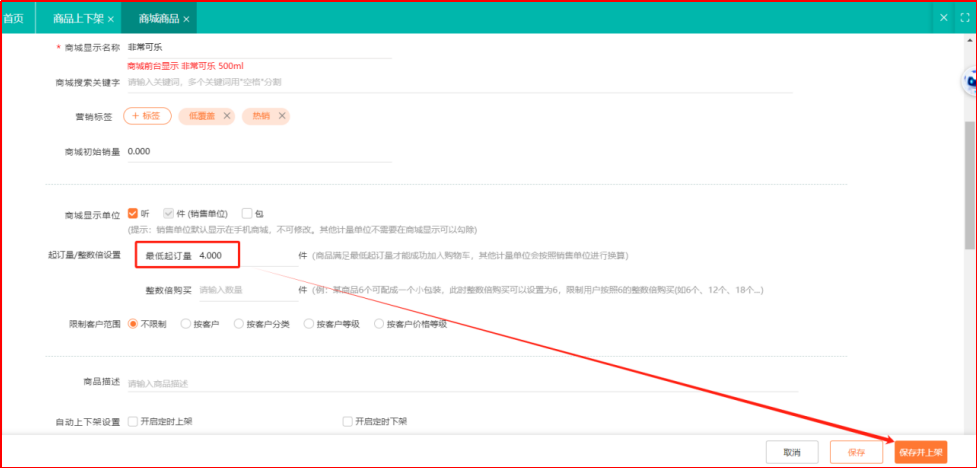This screenshot has width=977, height=468.
Task: Enable 开启定时下架 checkbox
Action: click(x=348, y=421)
